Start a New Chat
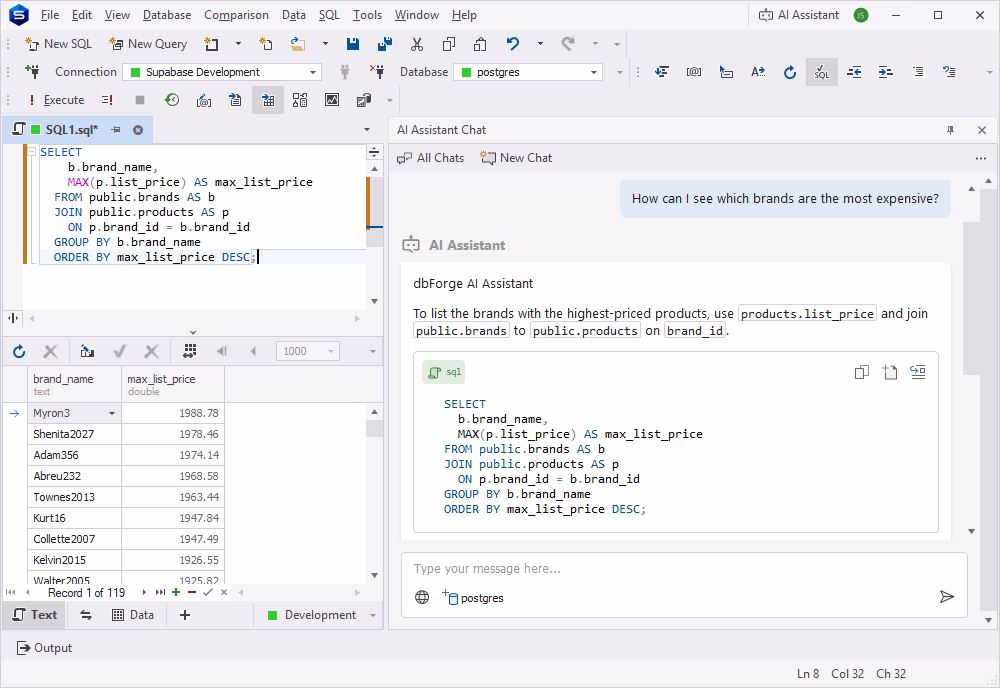Screen dimensions: 1000x688 point(516,157)
